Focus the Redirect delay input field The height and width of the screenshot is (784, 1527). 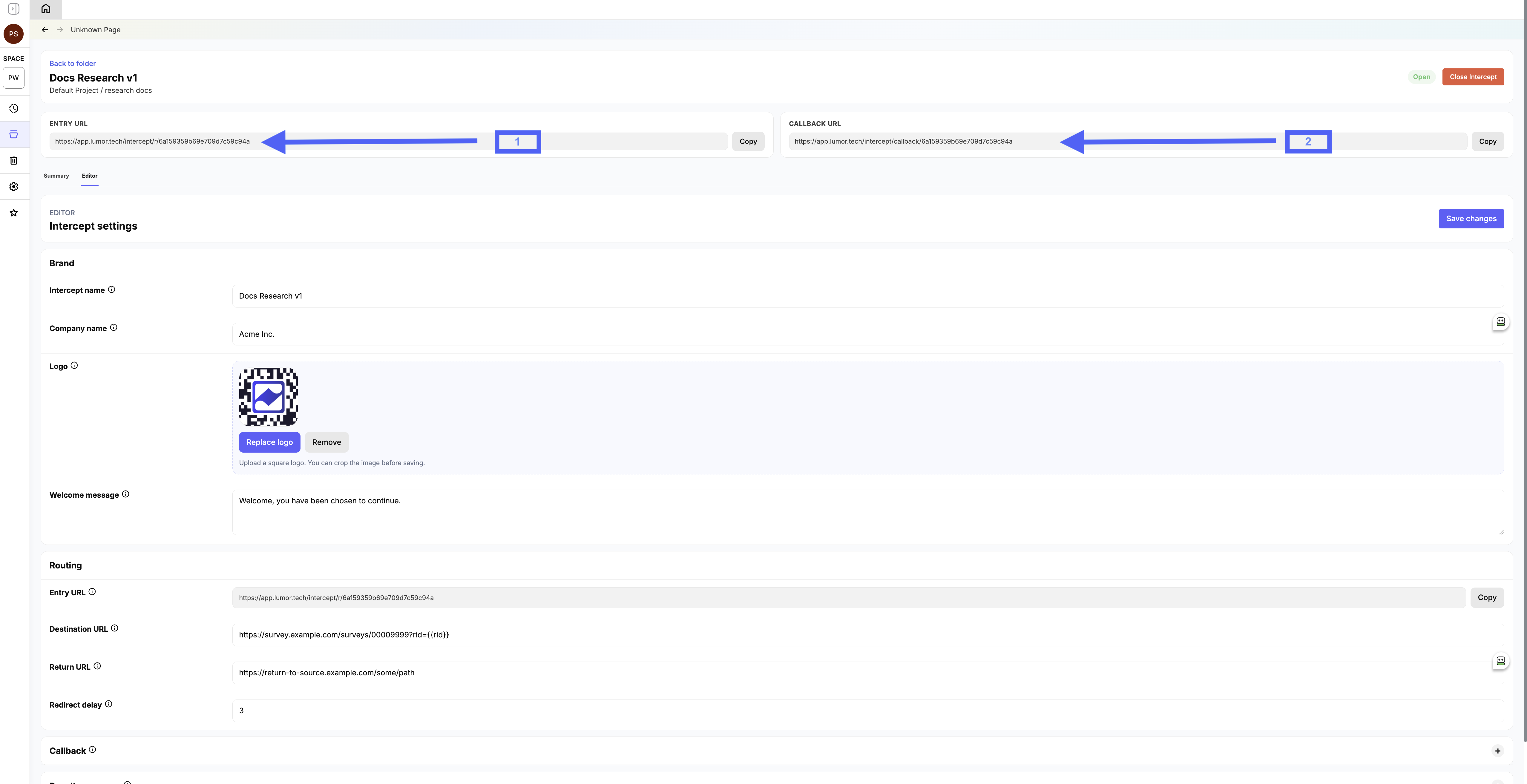click(x=868, y=711)
